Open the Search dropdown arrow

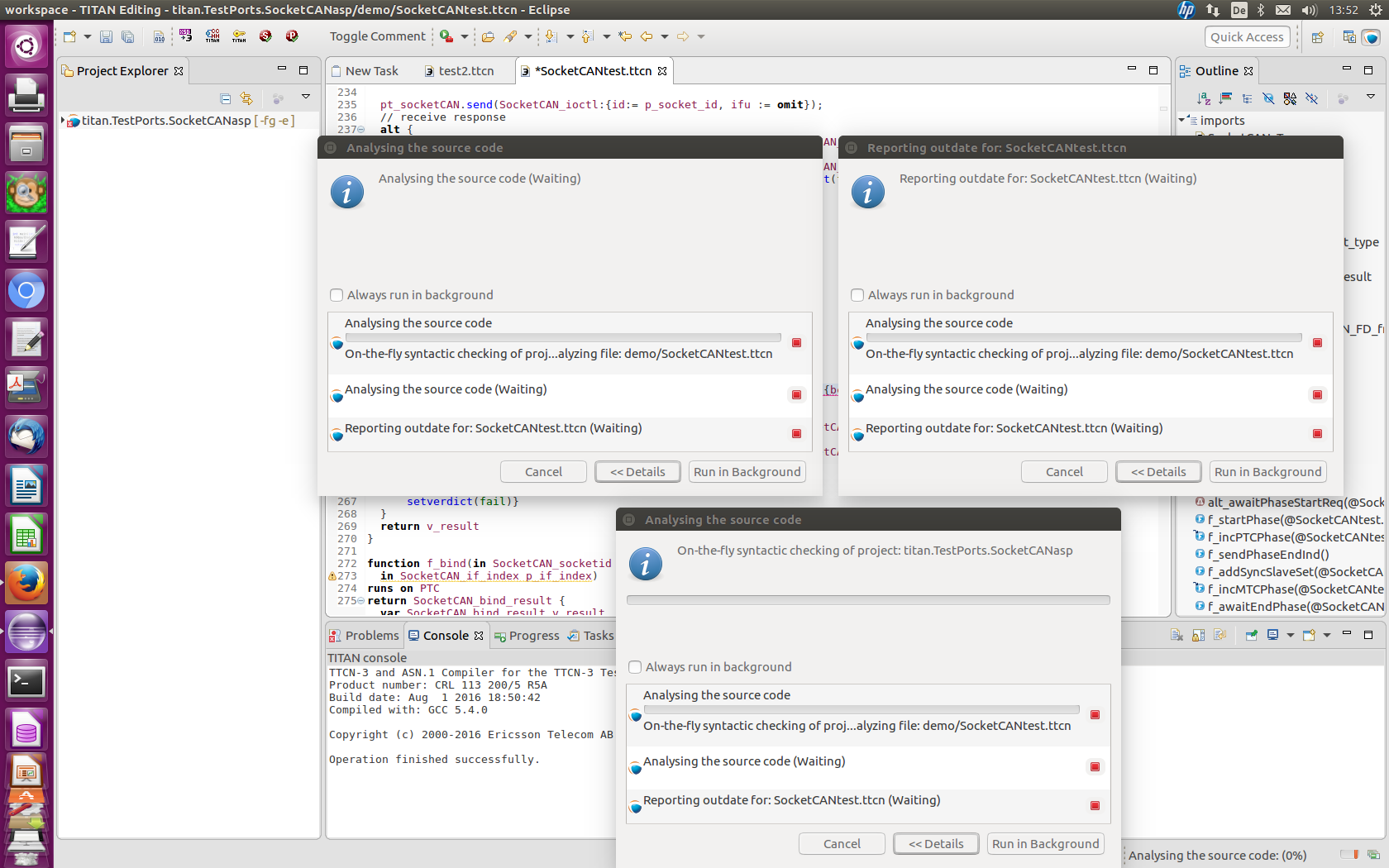click(527, 36)
